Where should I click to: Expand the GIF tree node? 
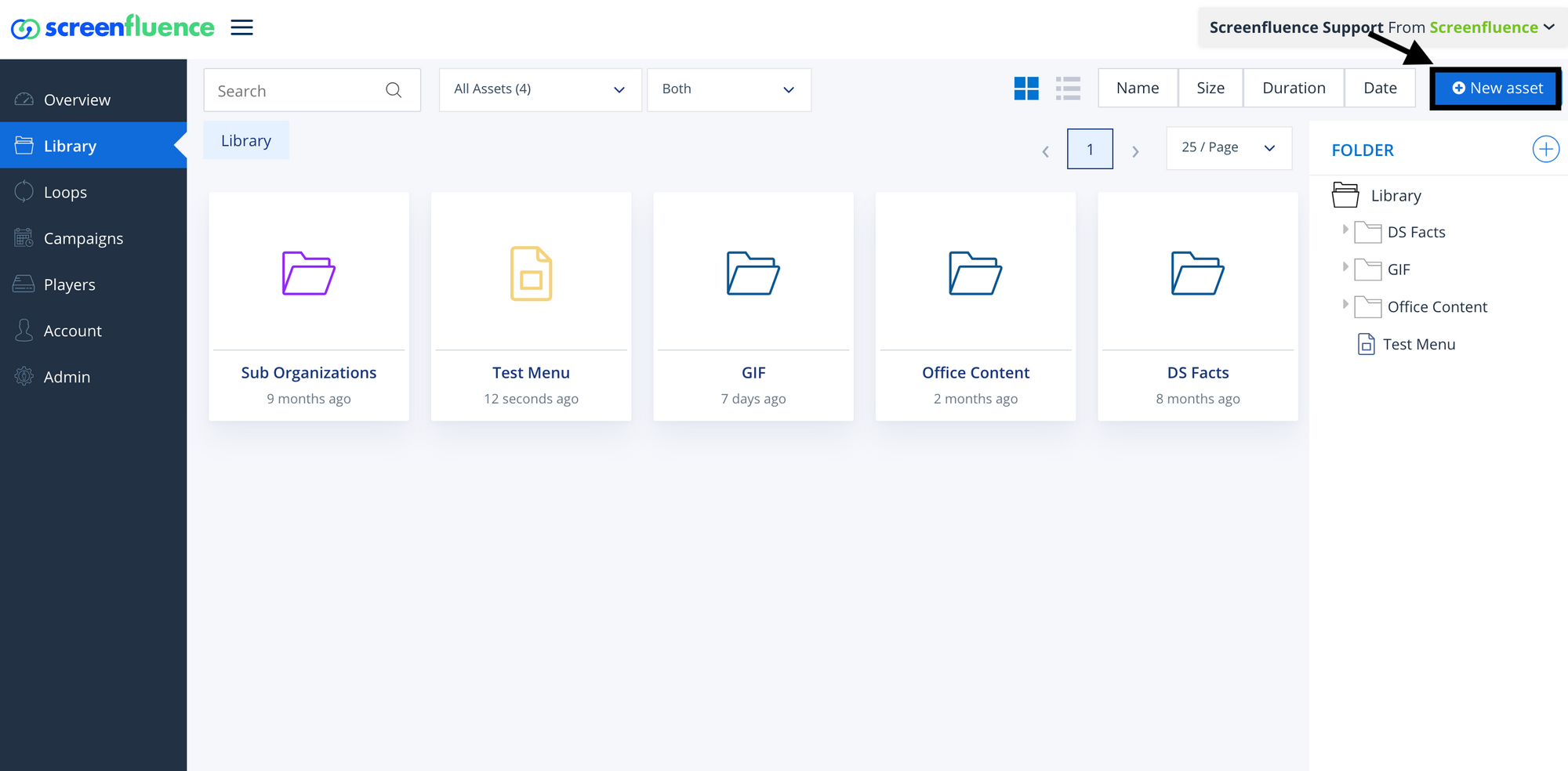(x=1345, y=266)
